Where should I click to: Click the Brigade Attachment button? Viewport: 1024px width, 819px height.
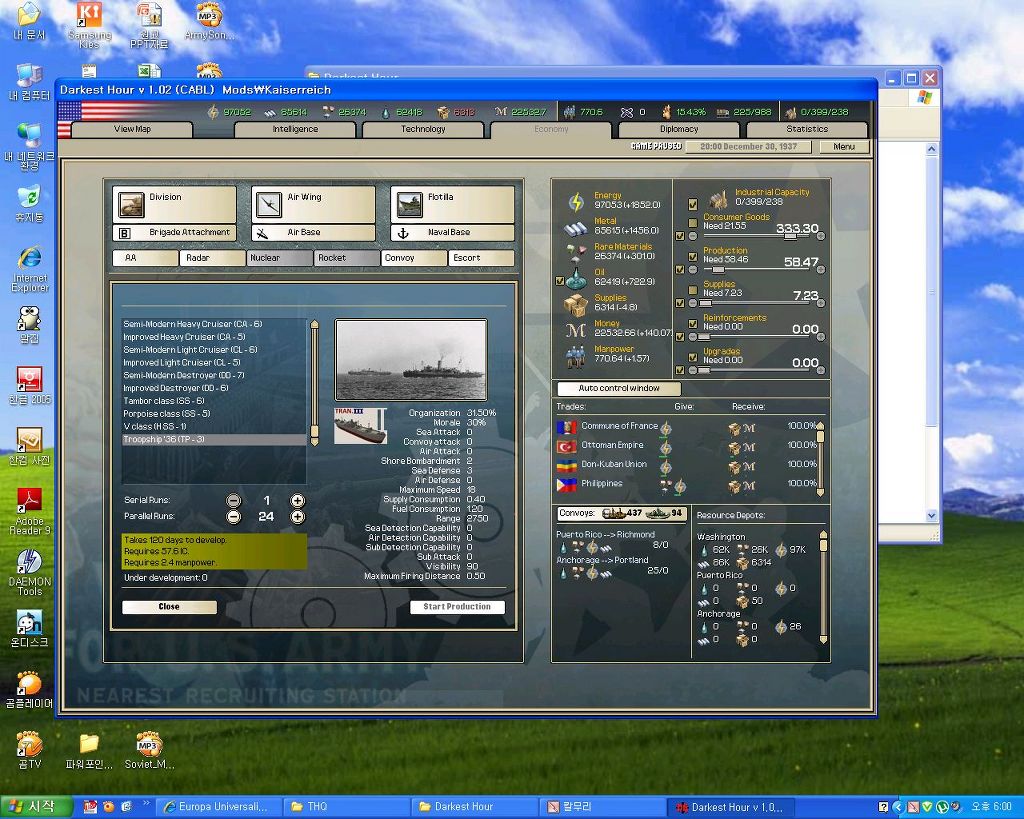[x=174, y=233]
